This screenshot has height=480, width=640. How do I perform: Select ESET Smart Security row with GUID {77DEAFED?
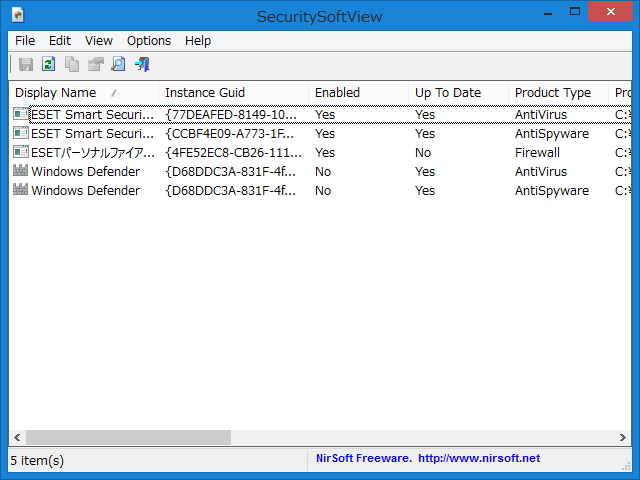tap(320, 114)
